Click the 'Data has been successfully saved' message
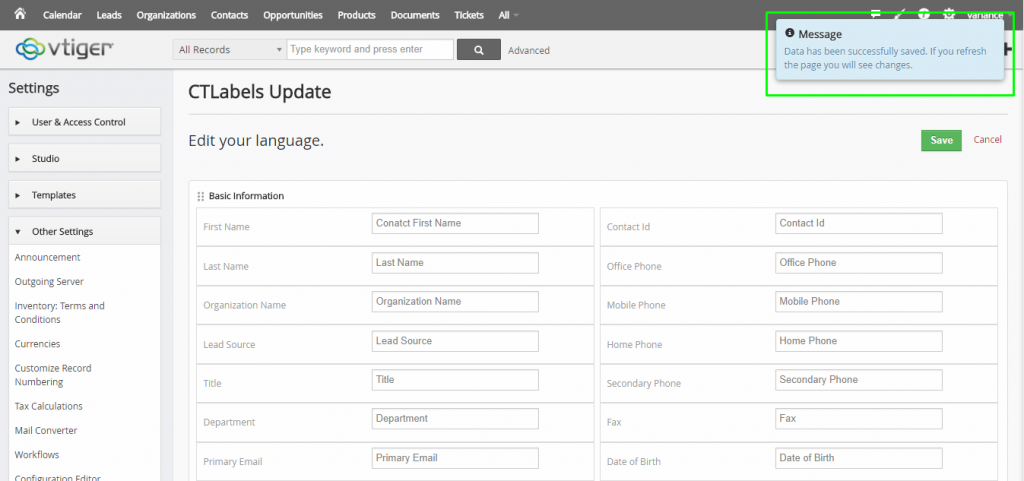 (885, 58)
